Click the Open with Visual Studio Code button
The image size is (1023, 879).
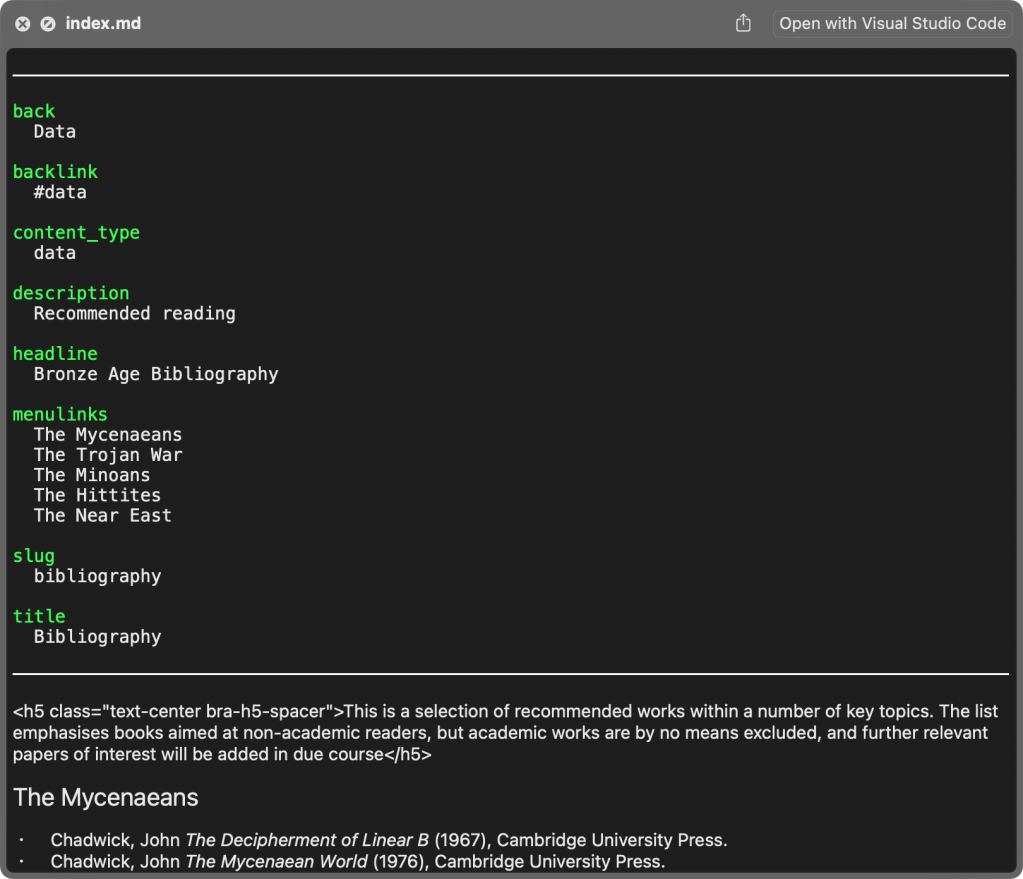[x=891, y=23]
